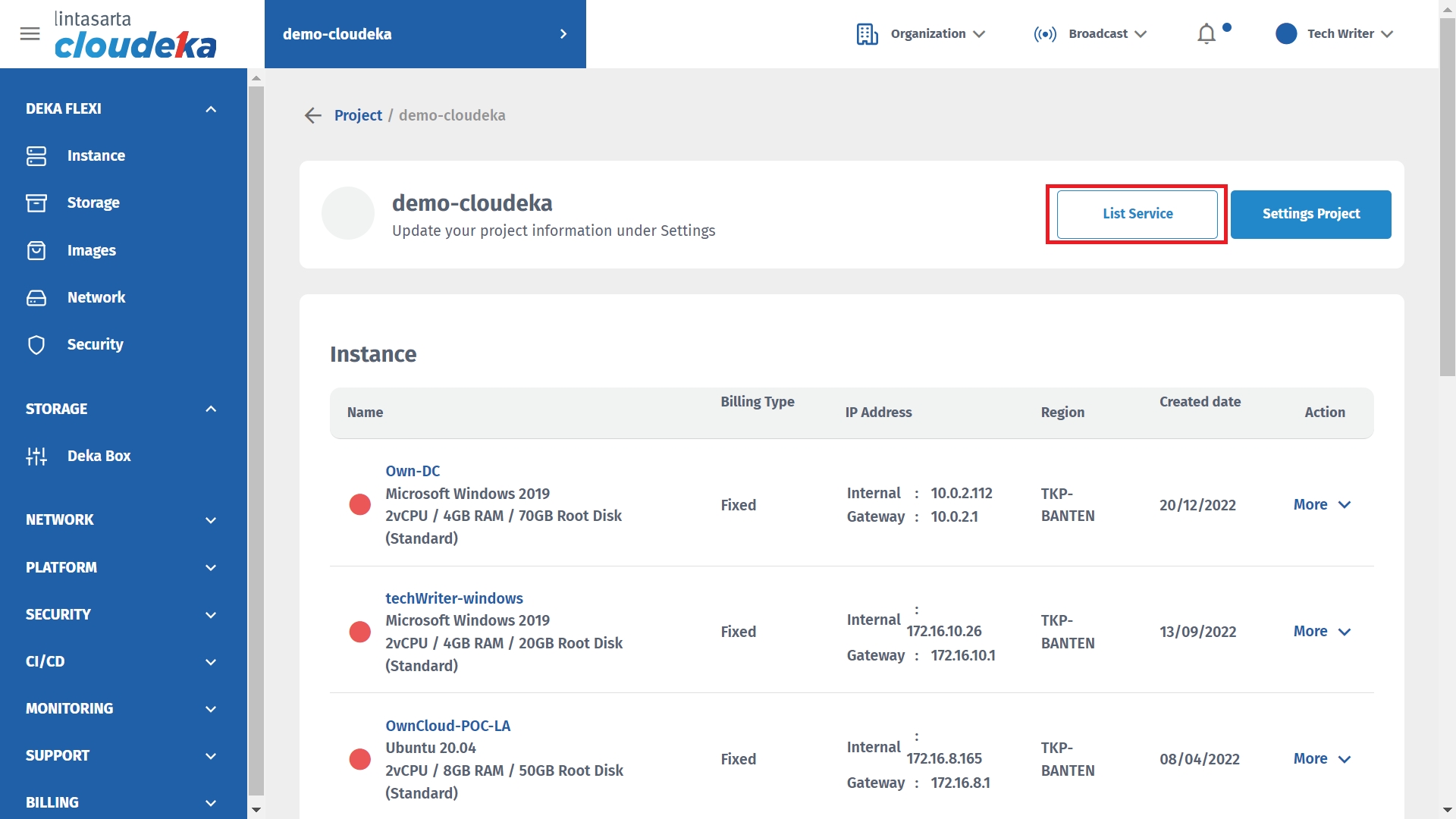Open the techWriter-windows instance link
1456x819 pixels.
click(453, 598)
